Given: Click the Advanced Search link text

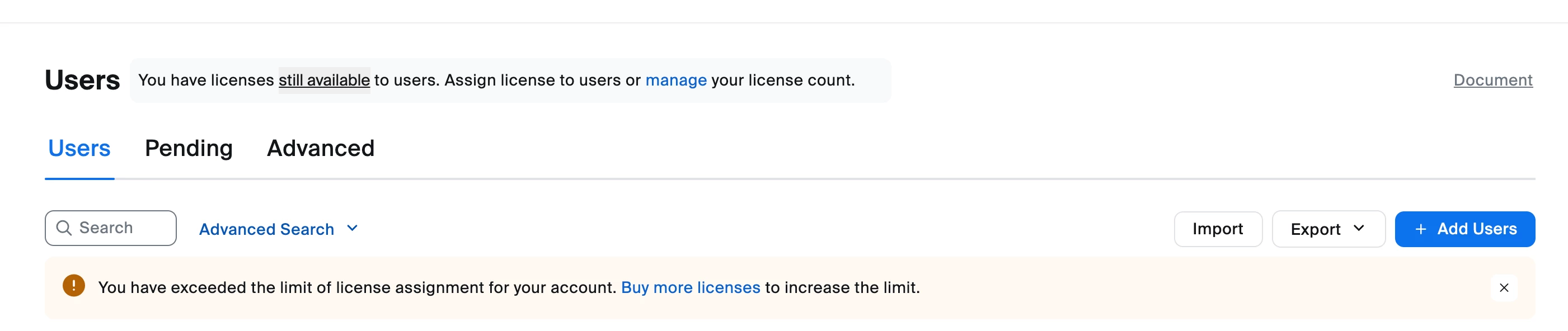Looking at the screenshot, I should pyautogui.click(x=266, y=229).
